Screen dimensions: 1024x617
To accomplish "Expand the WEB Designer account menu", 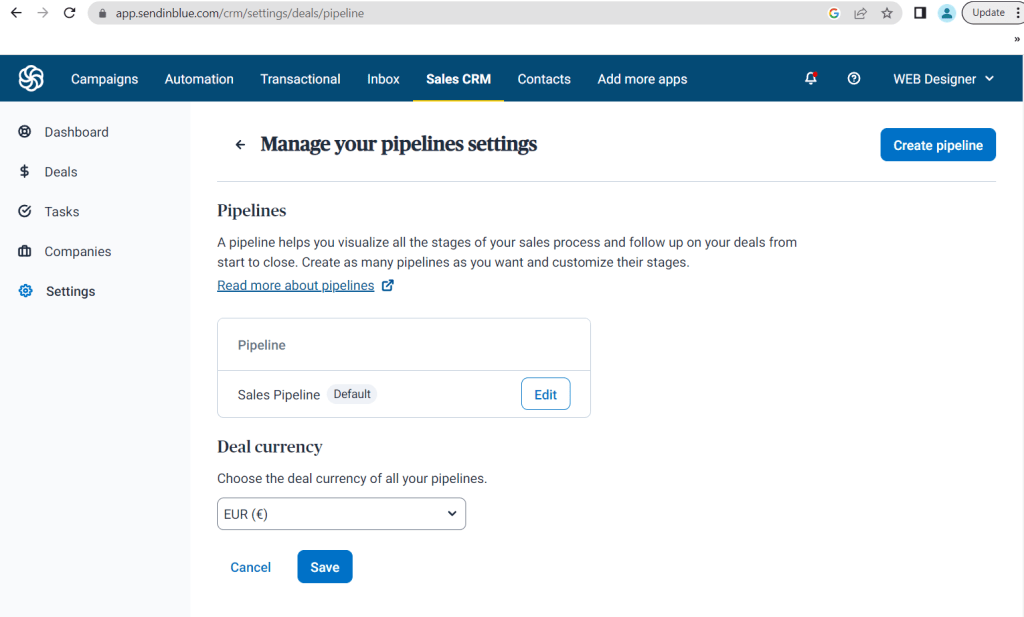I will tap(943, 79).
